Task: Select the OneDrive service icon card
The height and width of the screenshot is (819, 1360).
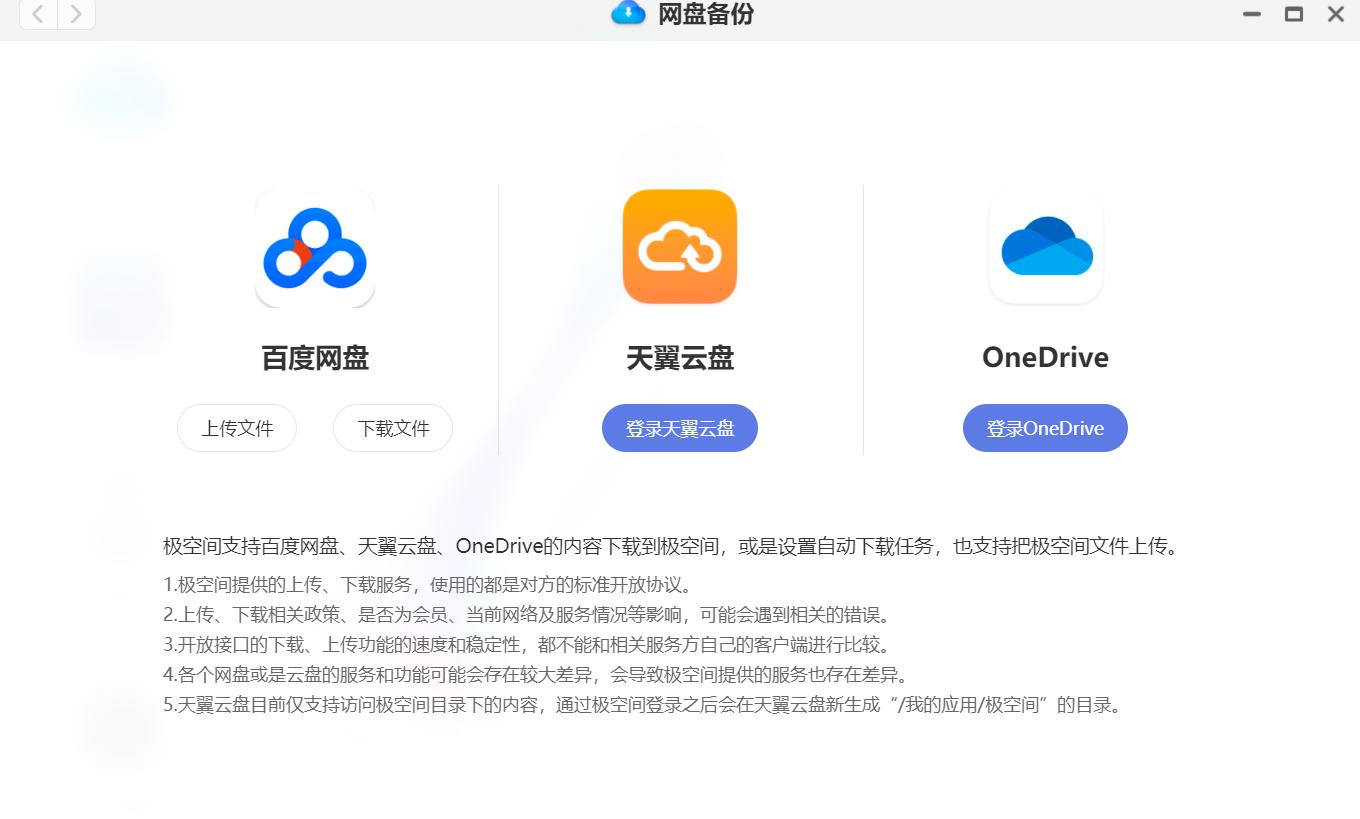Action: coord(1045,247)
